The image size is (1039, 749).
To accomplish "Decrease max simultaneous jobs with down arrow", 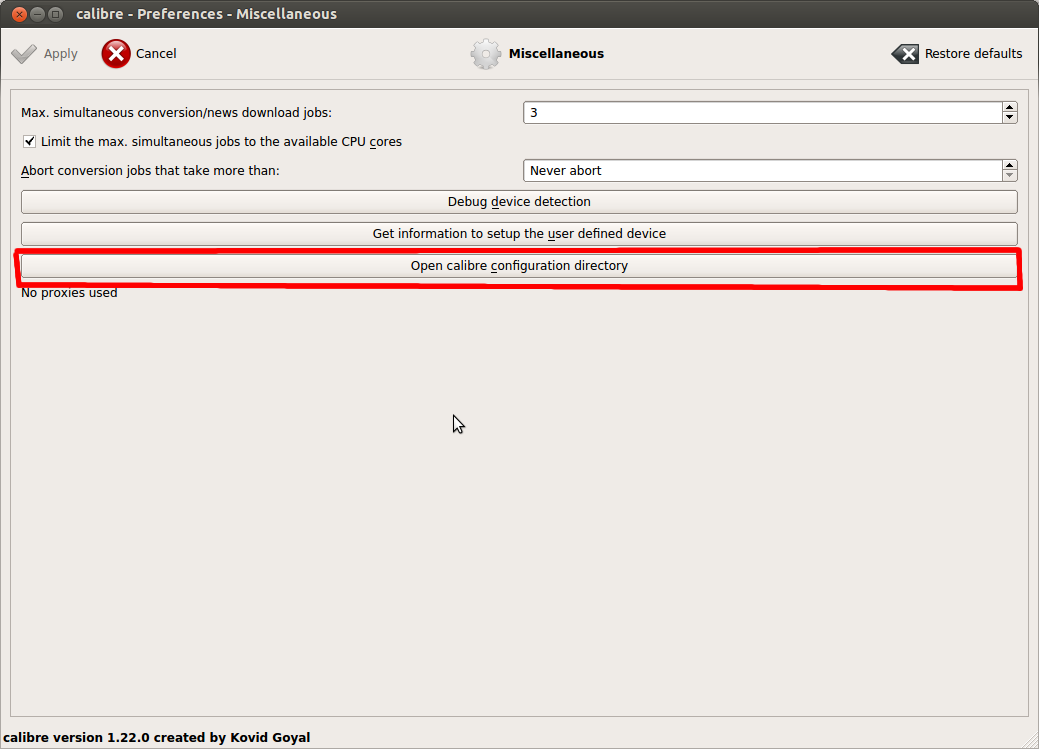I will (x=1009, y=118).
